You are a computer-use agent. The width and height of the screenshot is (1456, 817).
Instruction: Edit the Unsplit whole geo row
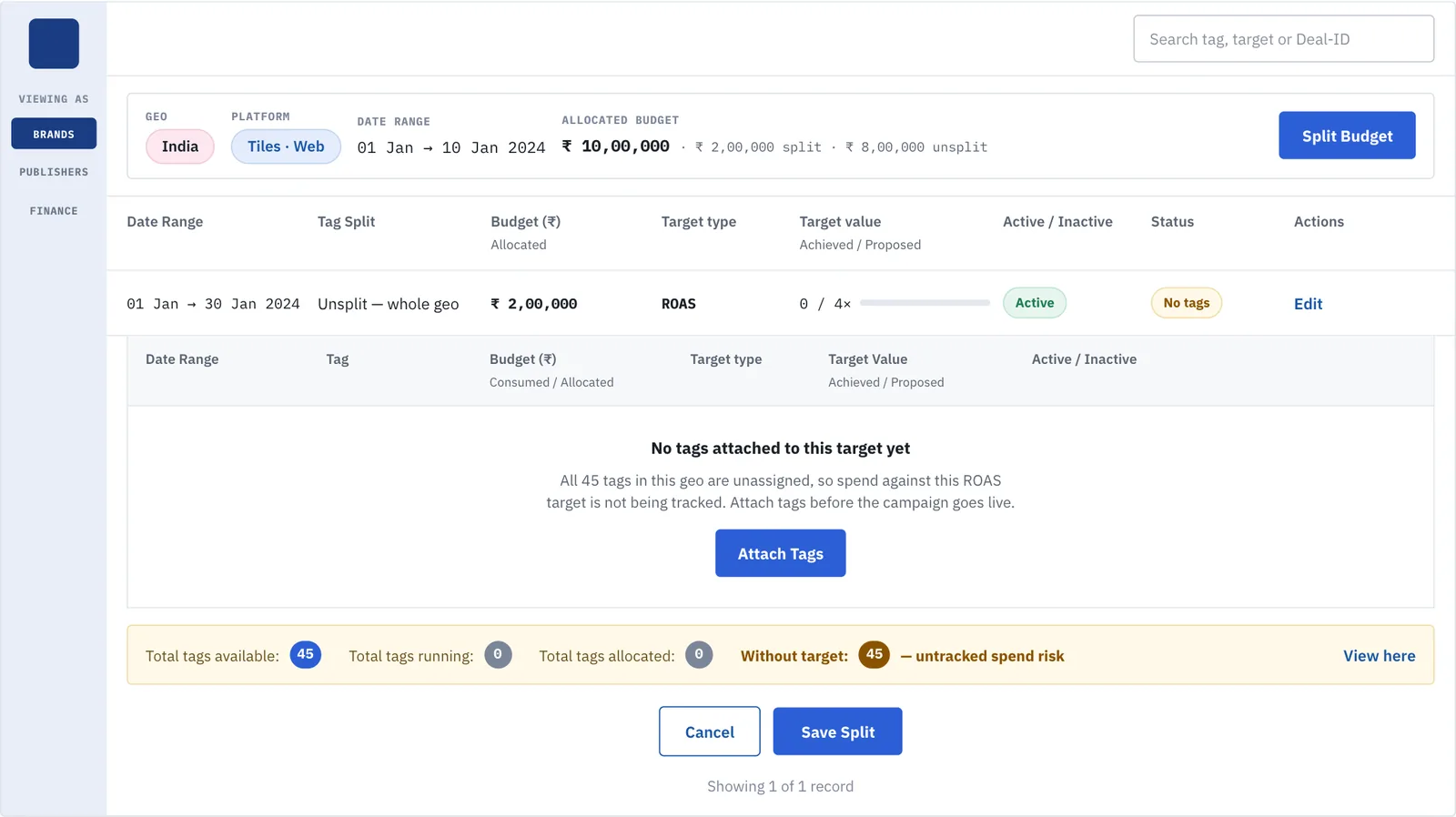[x=1308, y=304]
